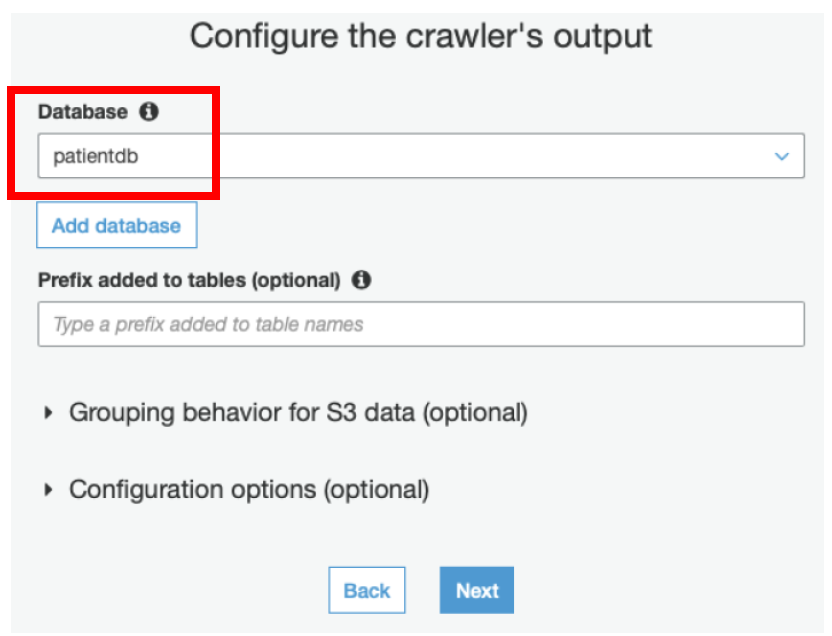The image size is (832, 636).
Task: Return to previous step with Back
Action: tap(367, 590)
